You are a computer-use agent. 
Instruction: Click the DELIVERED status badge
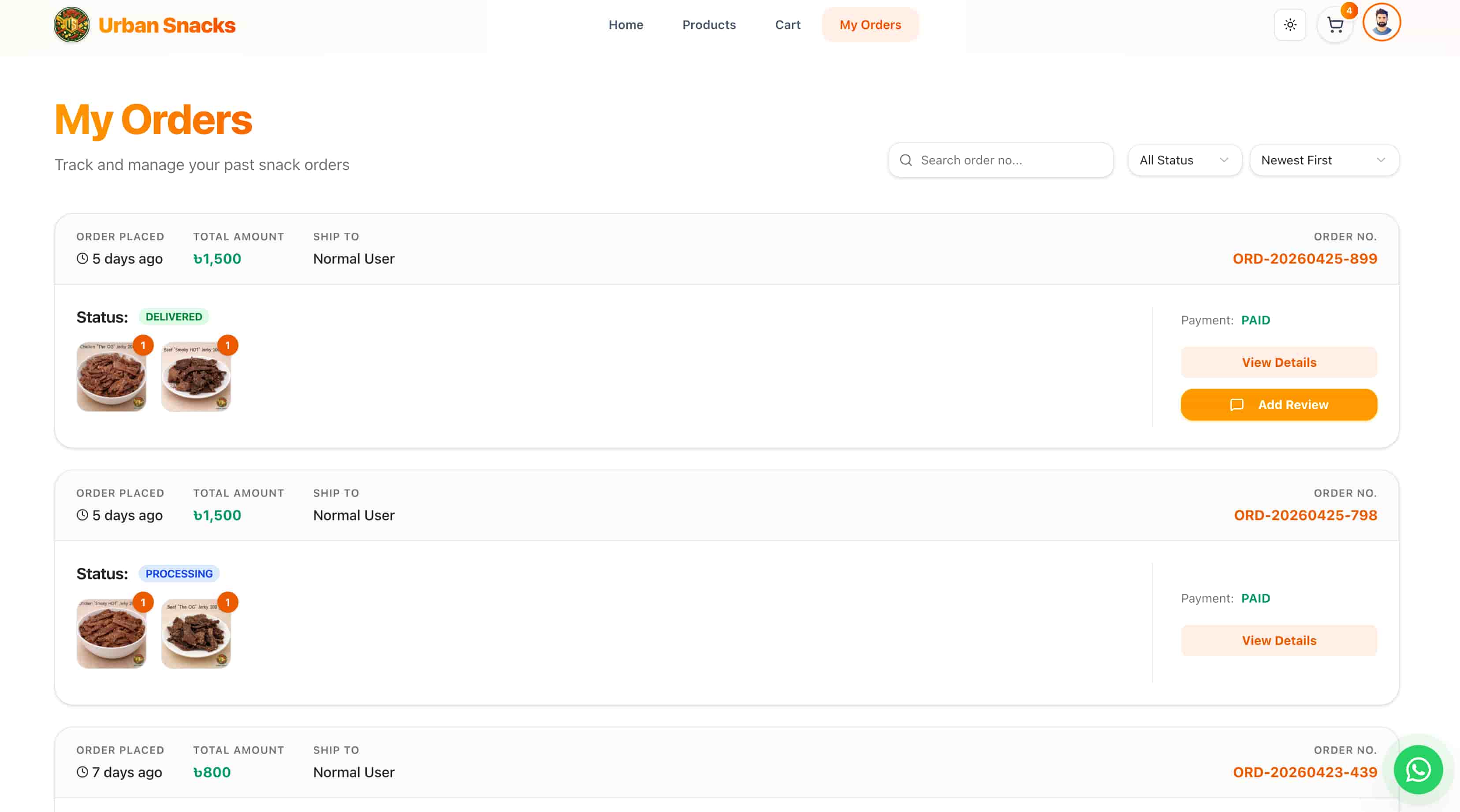pos(173,317)
